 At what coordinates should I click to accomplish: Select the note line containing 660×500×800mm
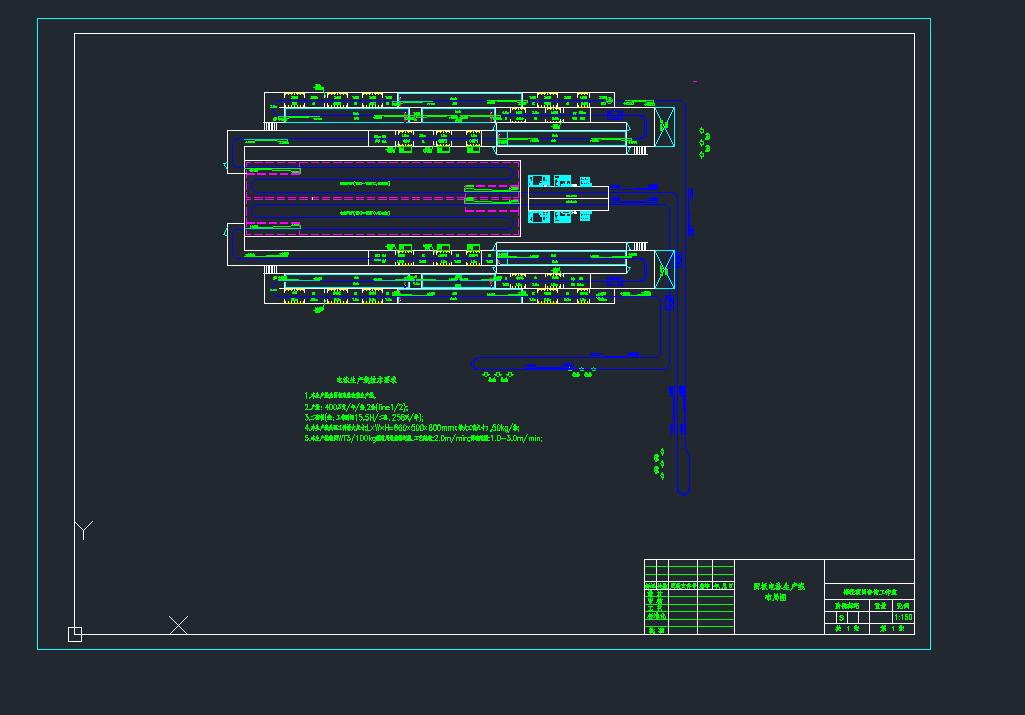click(412, 427)
